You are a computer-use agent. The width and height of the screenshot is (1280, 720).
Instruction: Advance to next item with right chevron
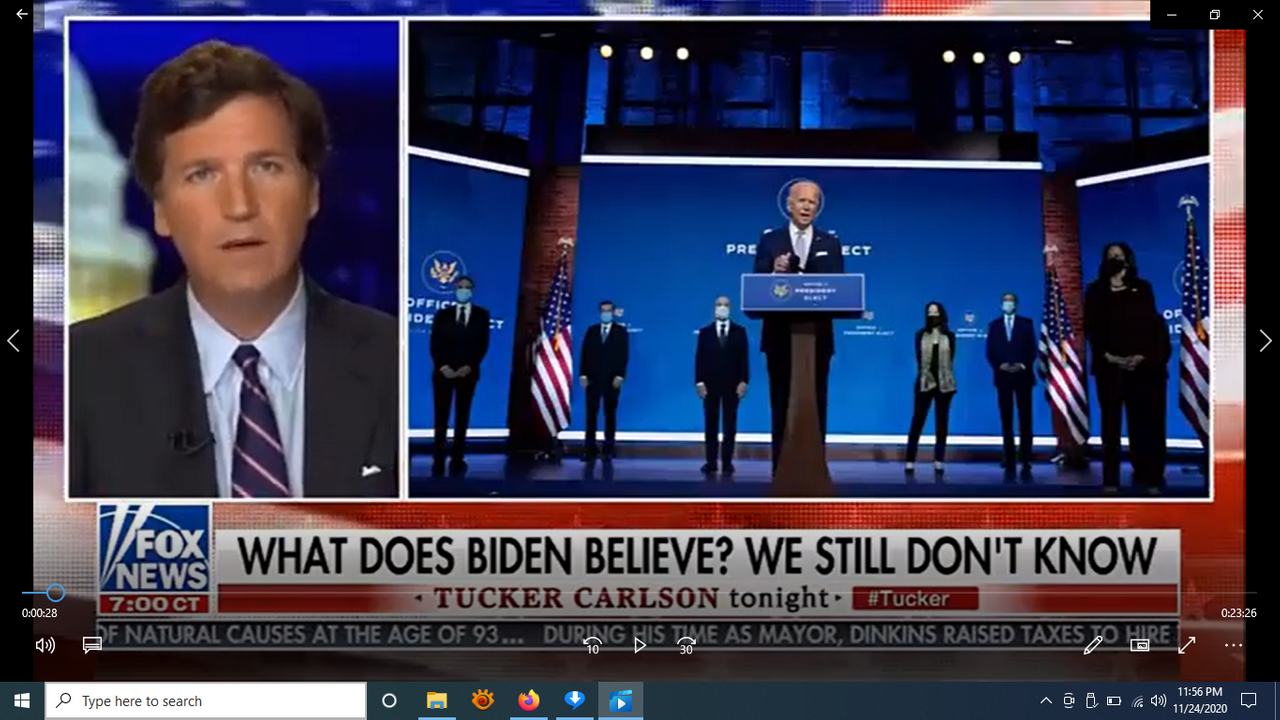1265,341
